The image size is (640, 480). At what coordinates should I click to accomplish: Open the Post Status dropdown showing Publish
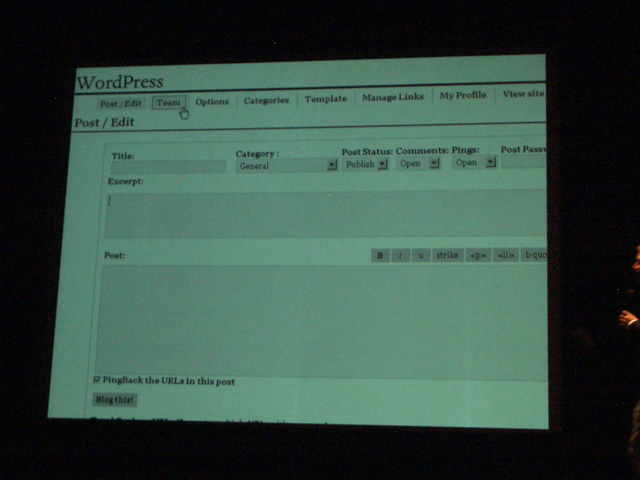pos(365,164)
